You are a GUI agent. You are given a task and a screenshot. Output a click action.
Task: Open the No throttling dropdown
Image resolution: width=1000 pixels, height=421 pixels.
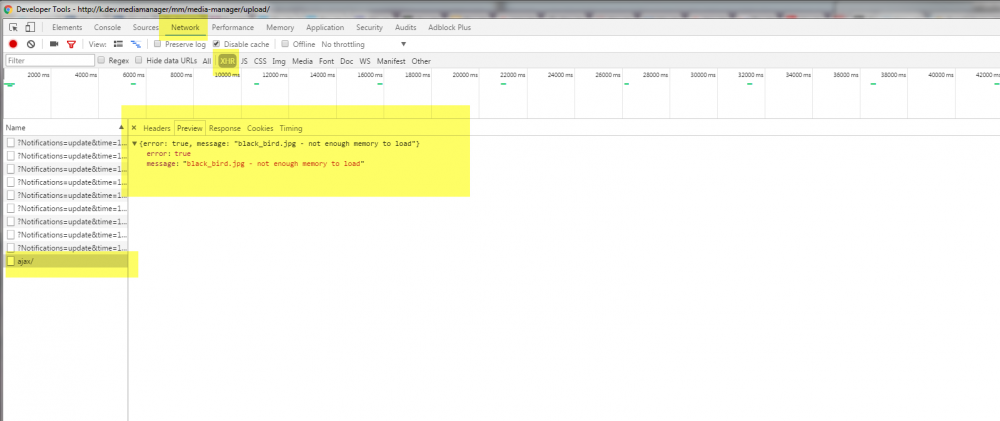[364, 45]
